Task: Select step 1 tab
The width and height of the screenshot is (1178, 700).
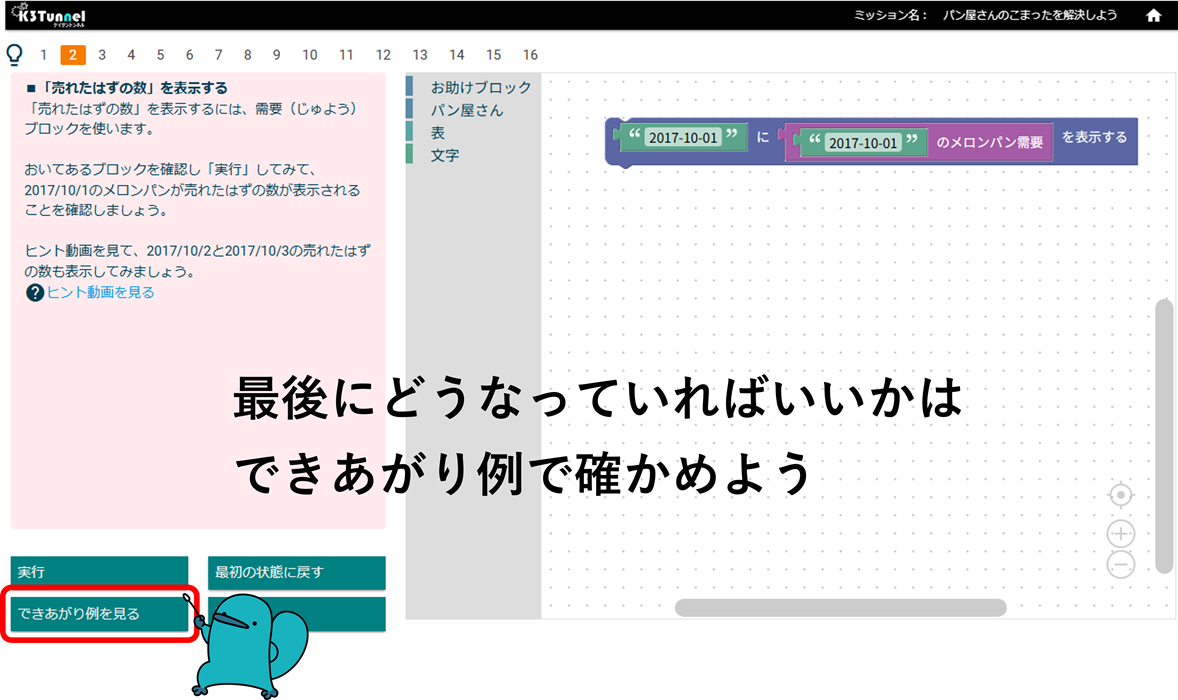Action: tap(44, 55)
